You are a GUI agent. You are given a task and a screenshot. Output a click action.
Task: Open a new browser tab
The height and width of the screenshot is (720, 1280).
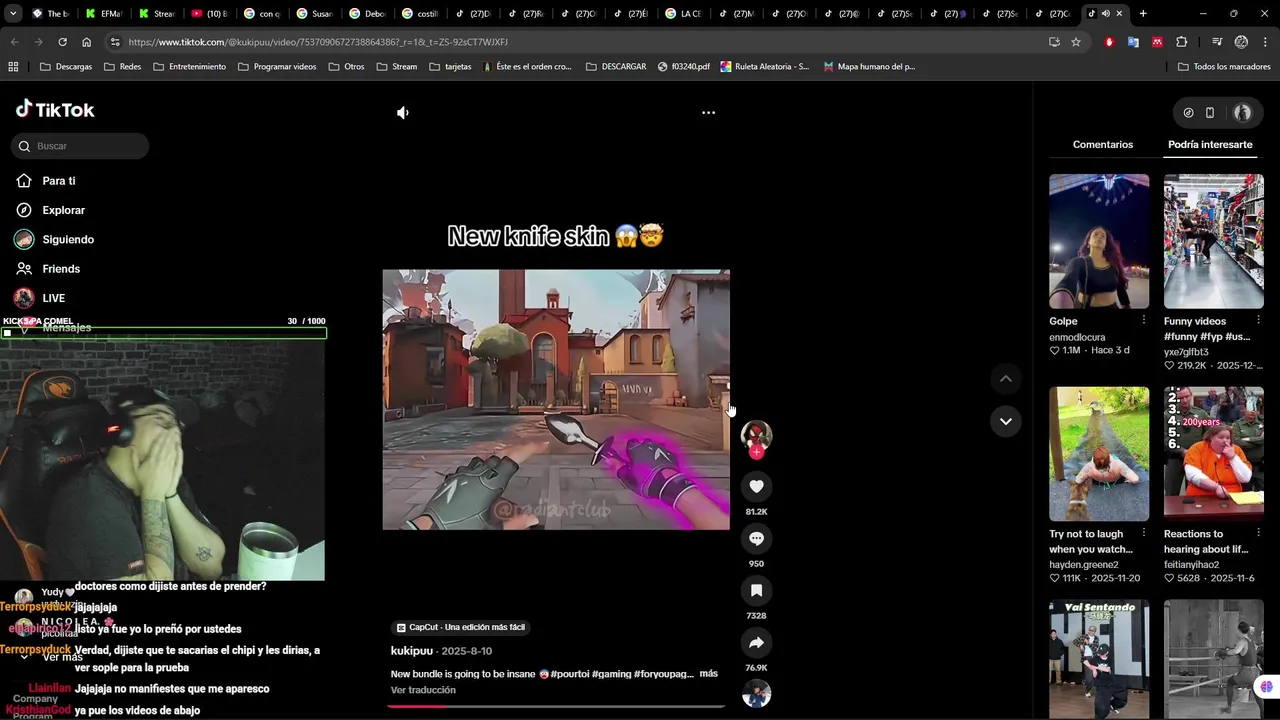[x=1143, y=14]
